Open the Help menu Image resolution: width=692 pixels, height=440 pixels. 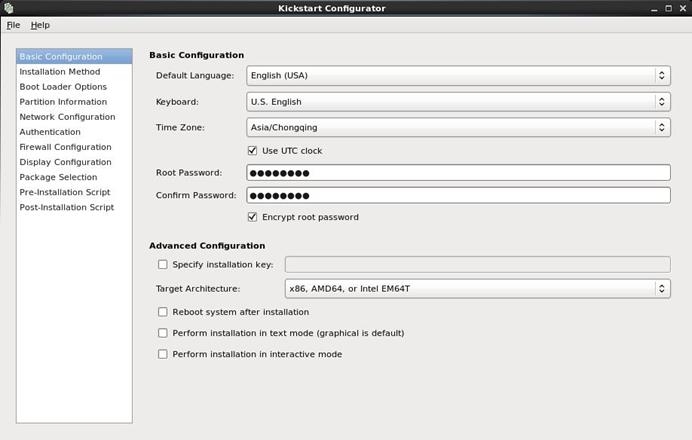pyautogui.click(x=40, y=25)
